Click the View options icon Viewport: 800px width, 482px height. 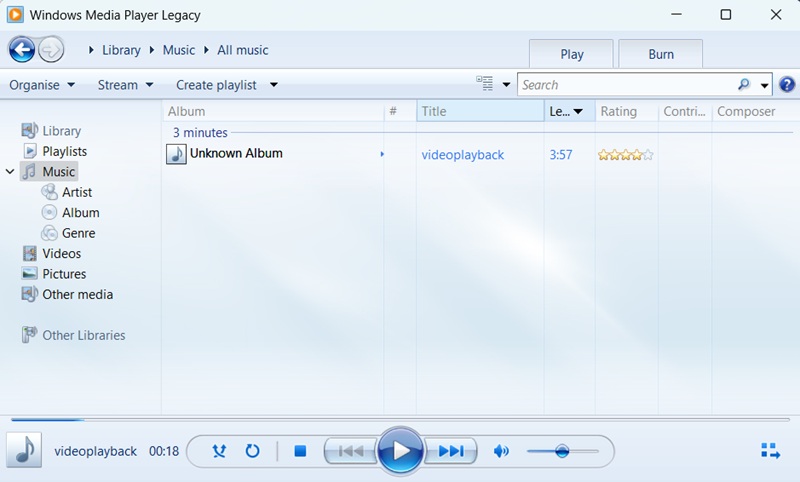[485, 84]
